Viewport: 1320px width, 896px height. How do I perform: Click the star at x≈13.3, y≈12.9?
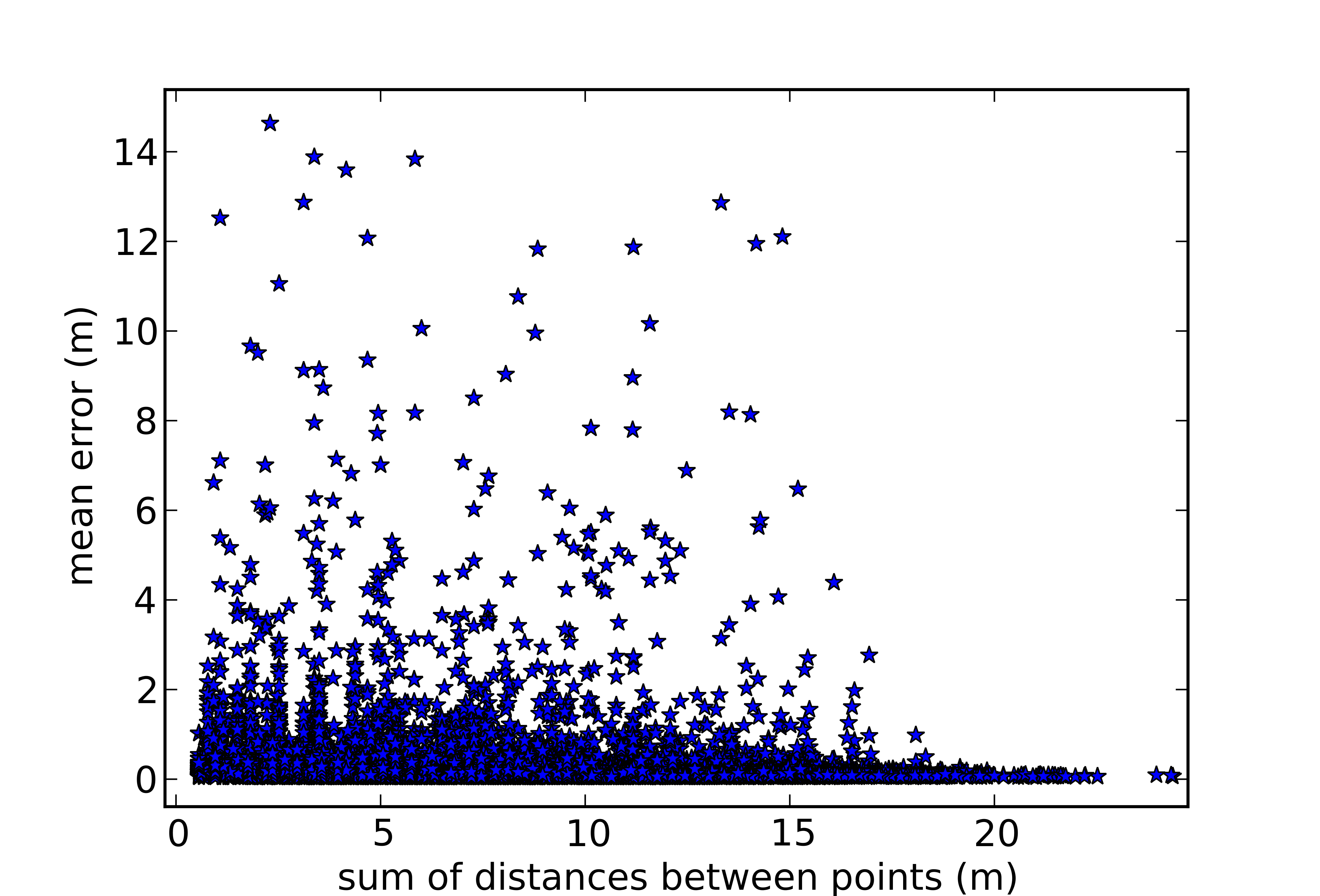point(721,203)
